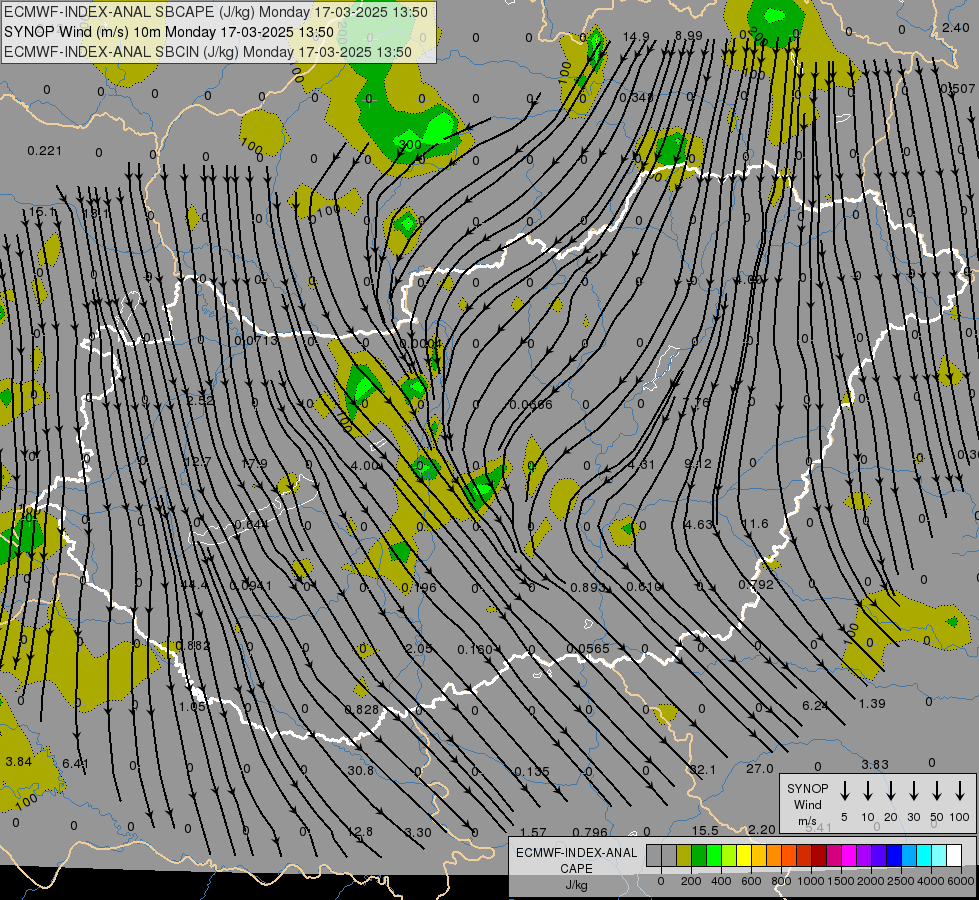Select the dark green swatch in CAPE legend
Screen dimensions: 979x900
pyautogui.click(x=699, y=855)
